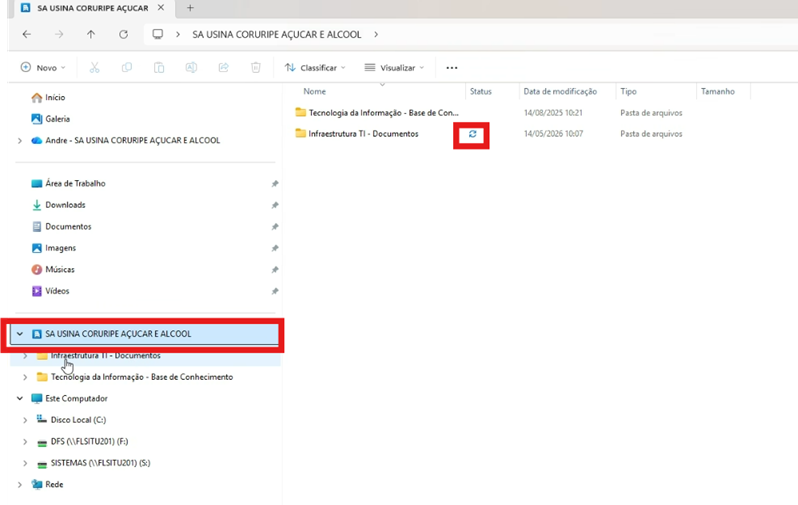Sort by the Nome column header

point(315,92)
